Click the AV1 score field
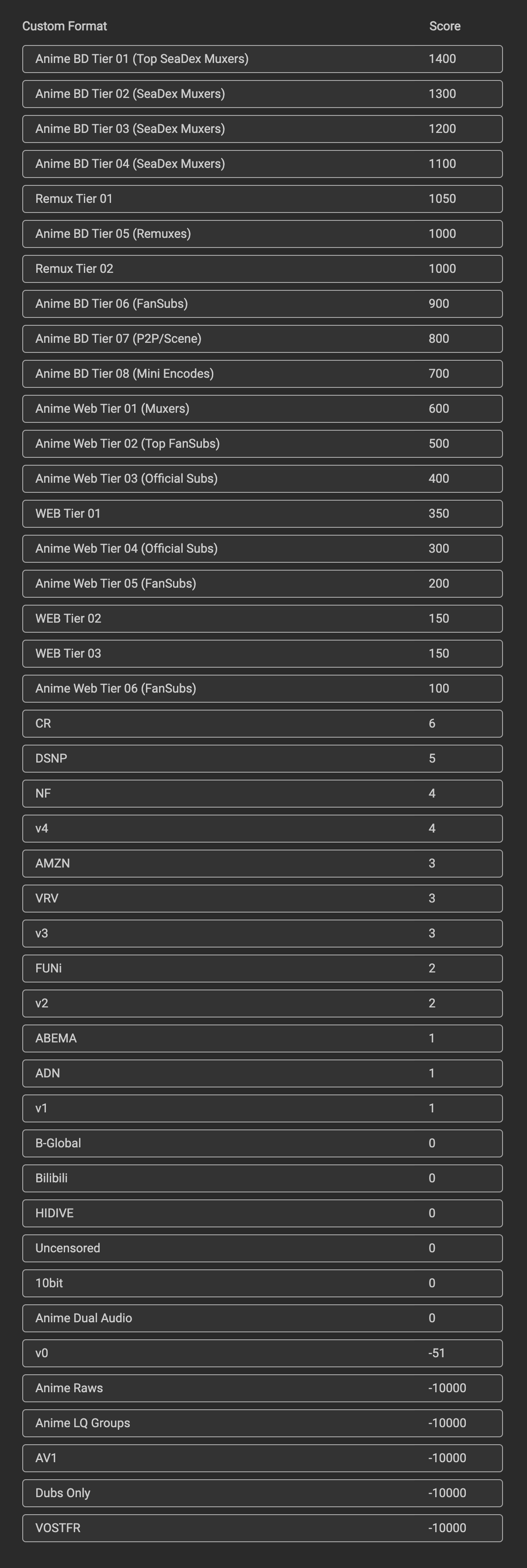The image size is (527, 1568). 447,1458
